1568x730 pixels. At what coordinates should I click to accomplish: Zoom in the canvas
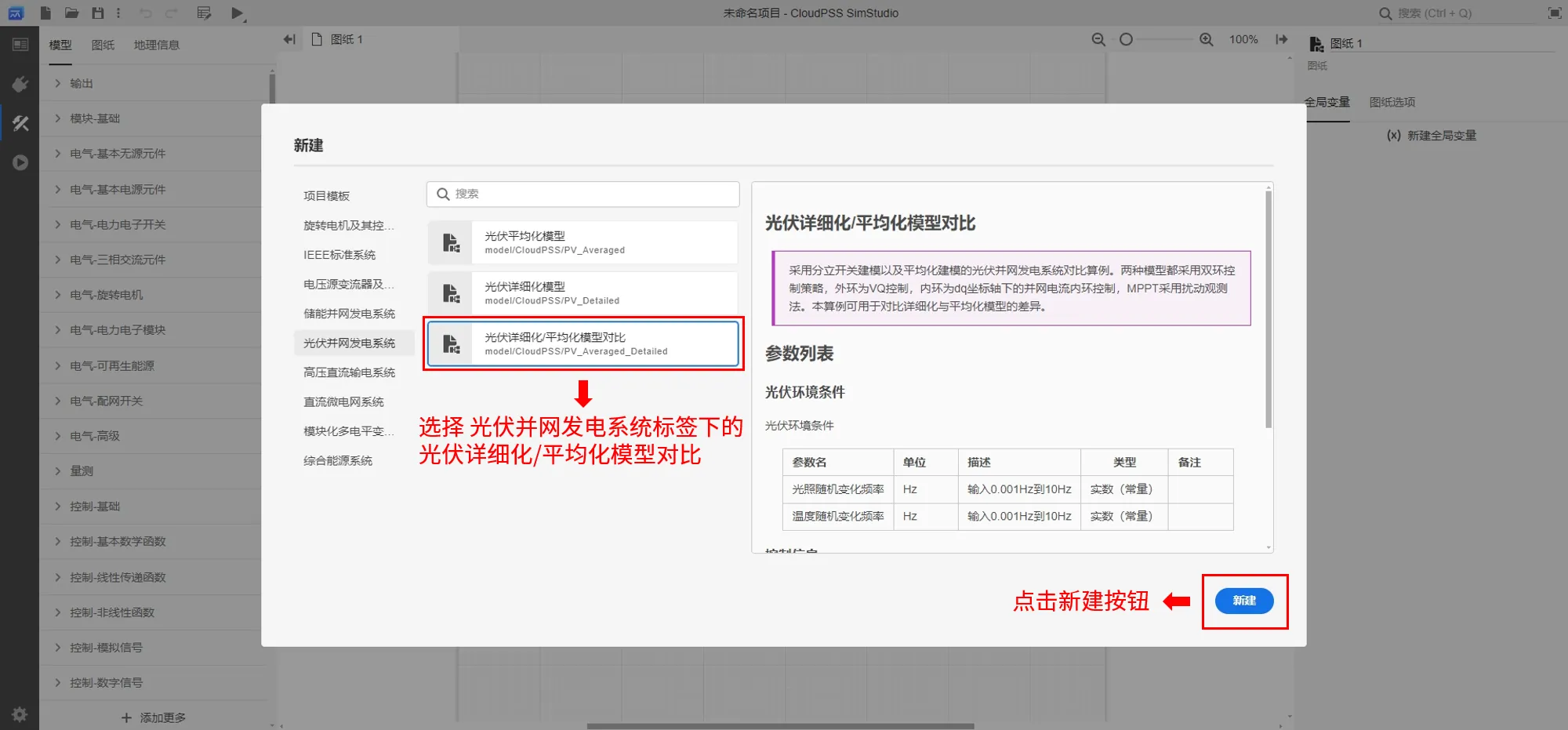(x=1207, y=39)
